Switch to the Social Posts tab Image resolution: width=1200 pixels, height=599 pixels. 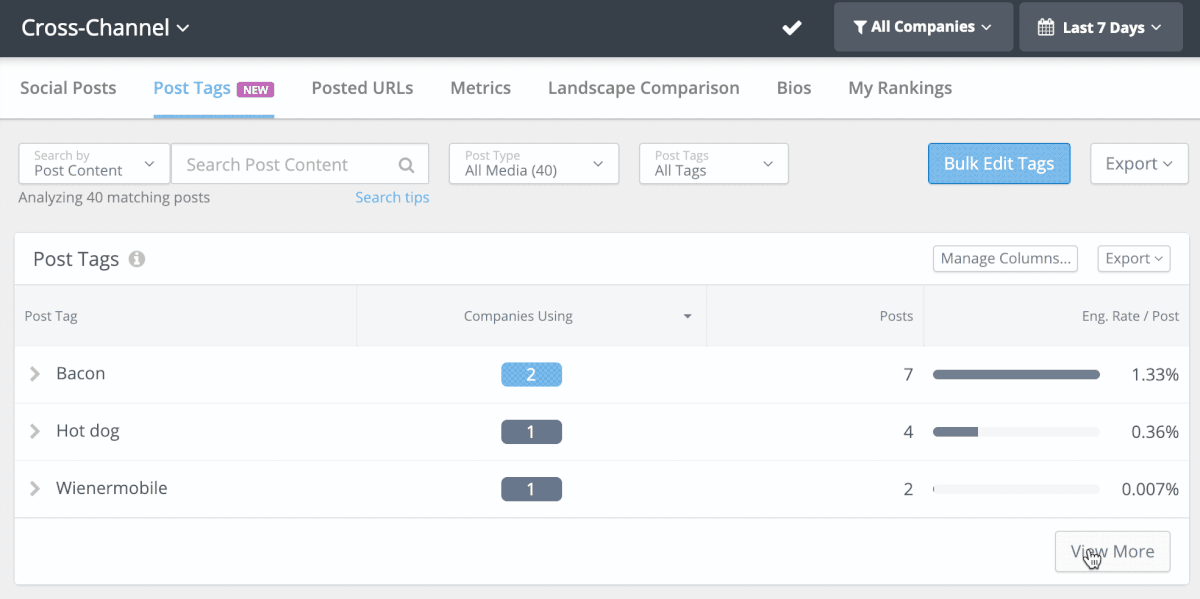point(68,88)
